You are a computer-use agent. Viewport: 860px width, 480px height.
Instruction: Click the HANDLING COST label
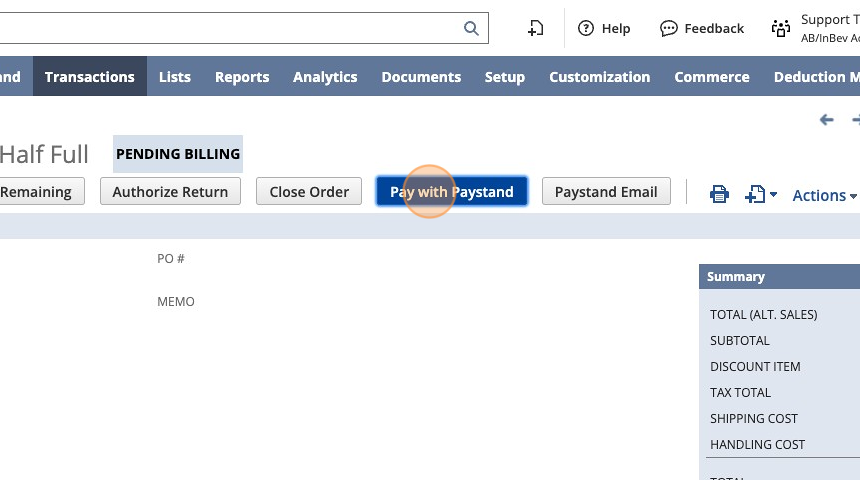[757, 444]
